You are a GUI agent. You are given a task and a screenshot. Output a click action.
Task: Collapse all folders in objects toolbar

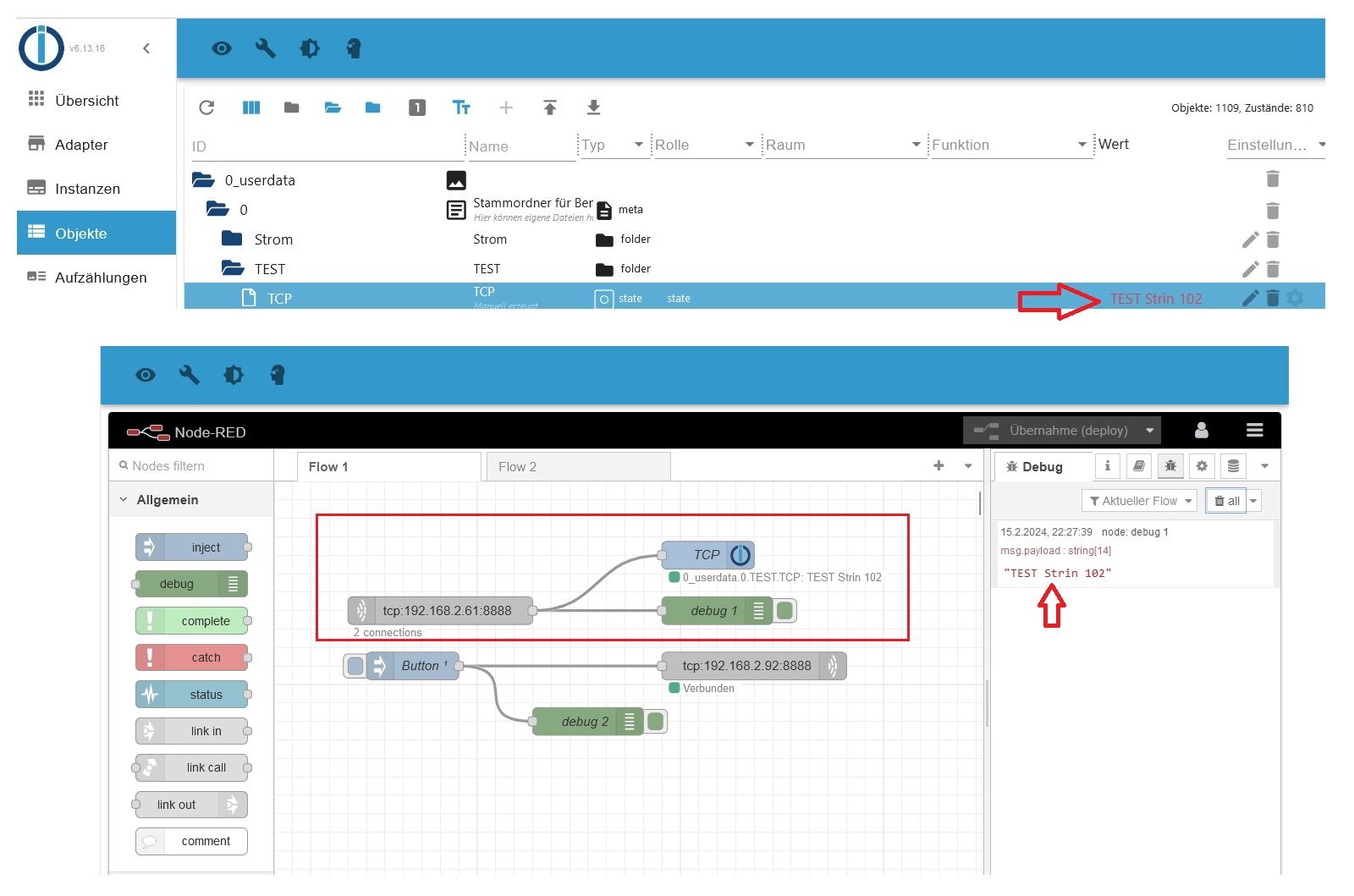point(292,107)
